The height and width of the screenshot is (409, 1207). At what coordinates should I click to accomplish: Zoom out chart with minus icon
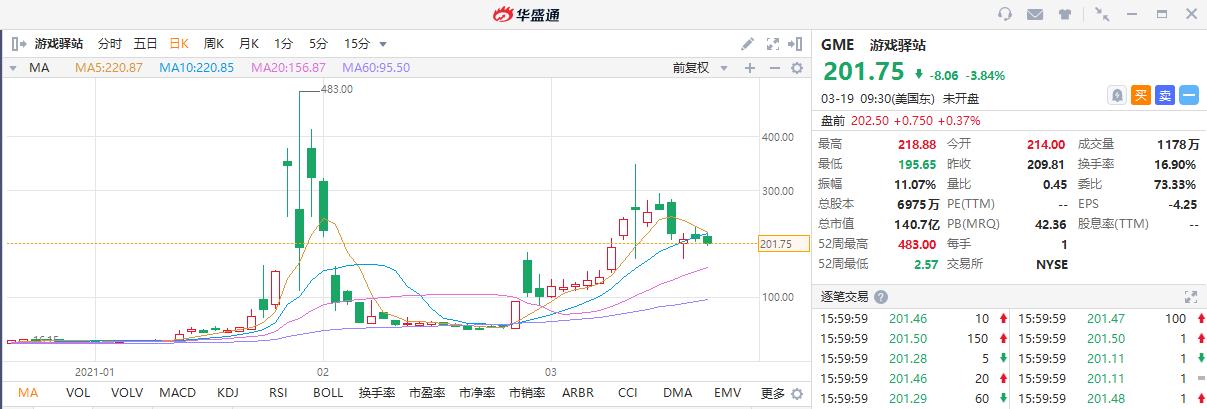click(x=774, y=68)
